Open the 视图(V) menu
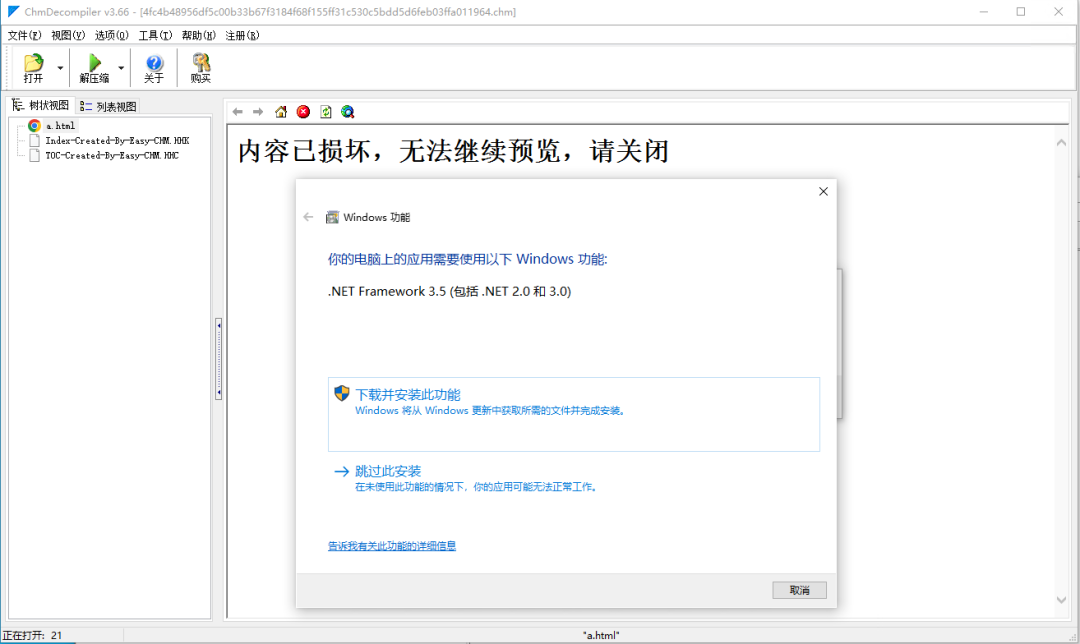This screenshot has height=644, width=1080. click(x=68, y=35)
